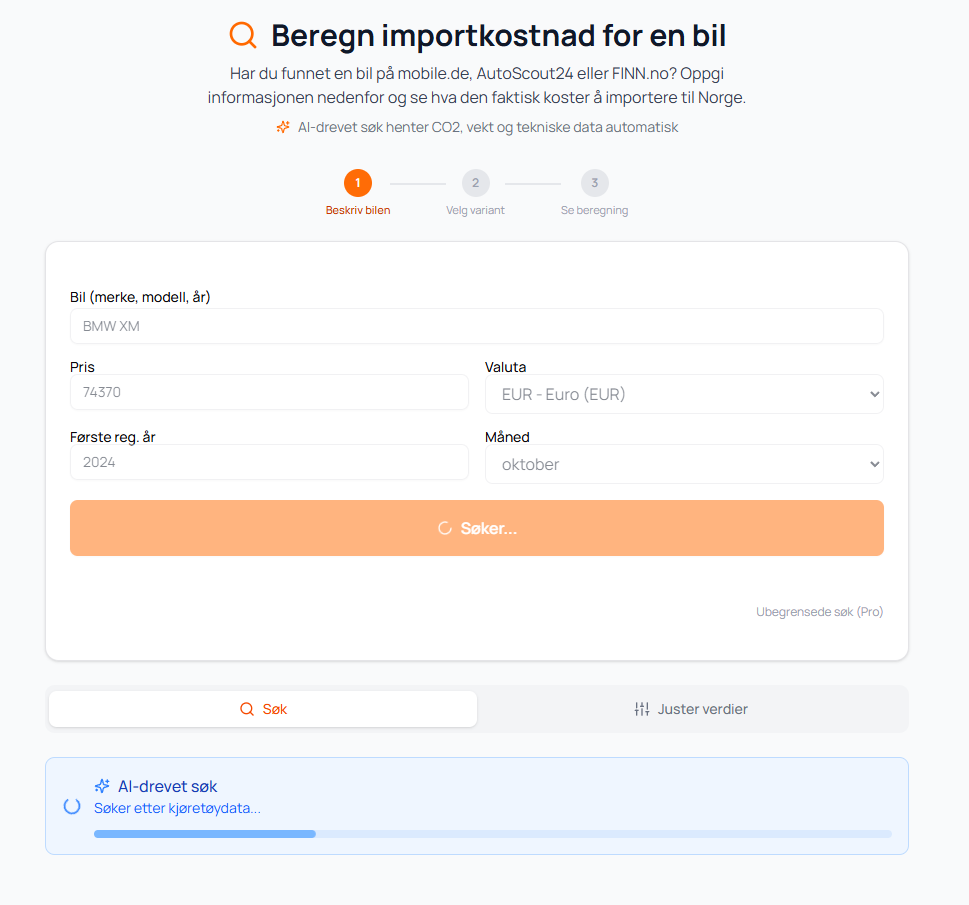
Task: Click the magnifier icon in the Søk tab
Action: pyautogui.click(x=247, y=709)
